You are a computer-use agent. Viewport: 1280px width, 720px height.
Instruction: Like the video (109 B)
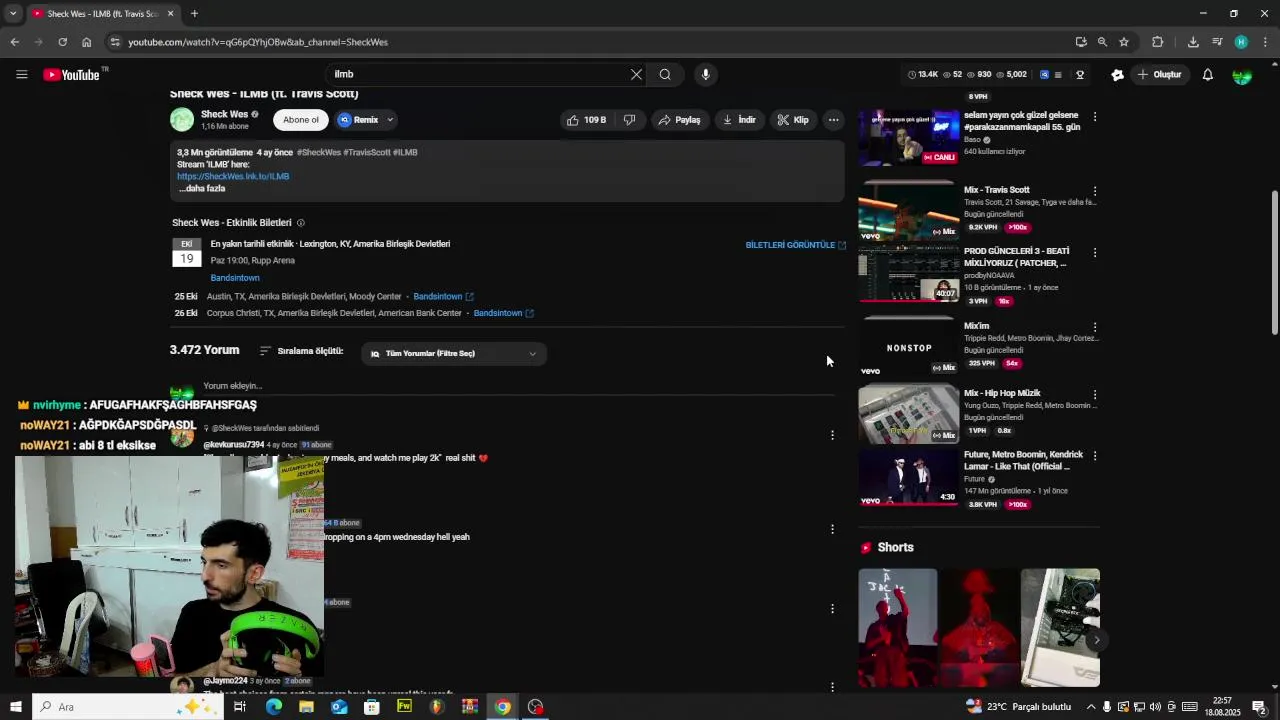(587, 120)
